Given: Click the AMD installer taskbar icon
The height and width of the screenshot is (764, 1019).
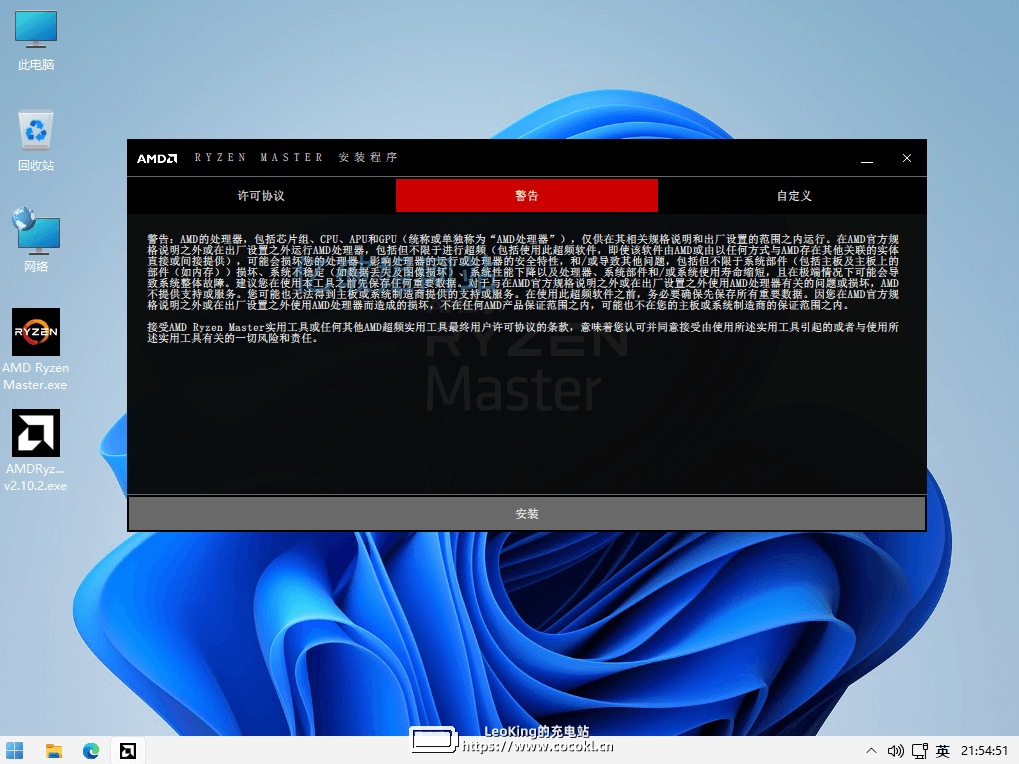Looking at the screenshot, I should (128, 751).
